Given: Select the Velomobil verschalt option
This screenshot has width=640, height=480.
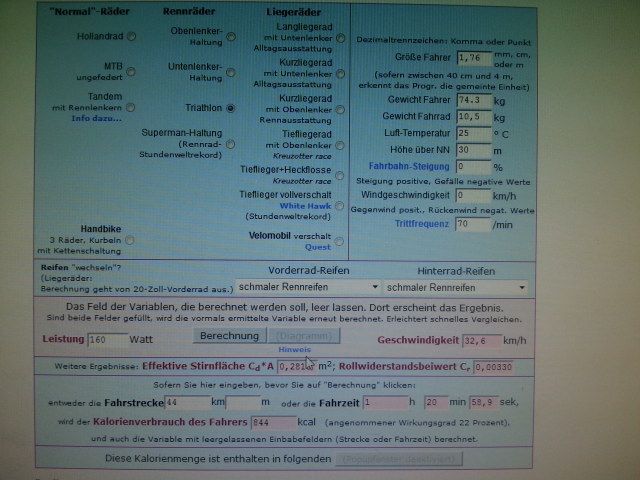Looking at the screenshot, I should [x=339, y=240].
